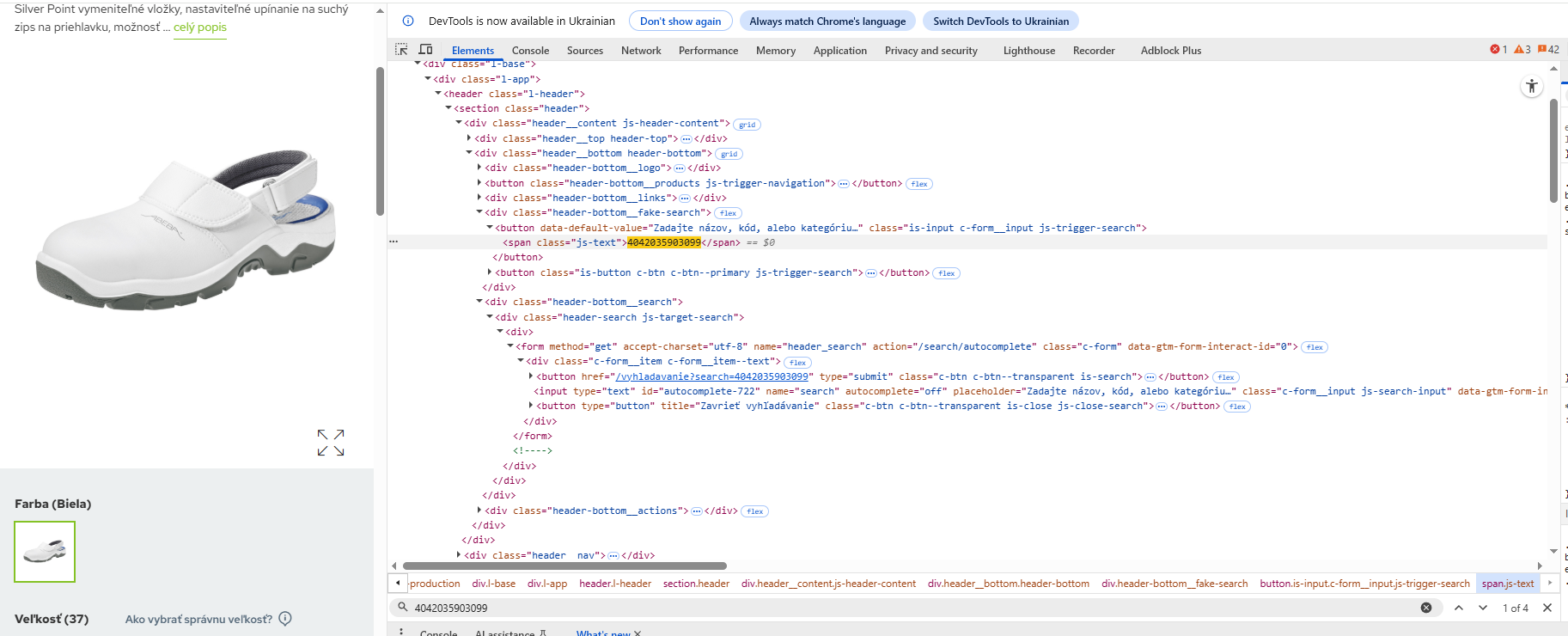
Task: Select the section.header breadcrumb
Action: [x=696, y=584]
